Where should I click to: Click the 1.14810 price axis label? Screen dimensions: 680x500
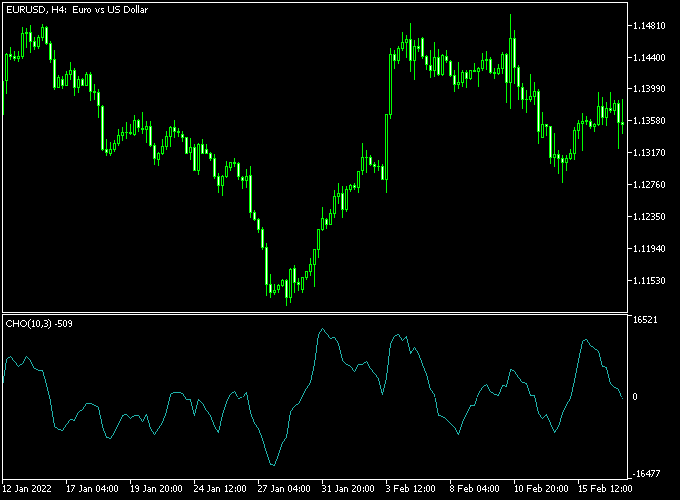649,25
